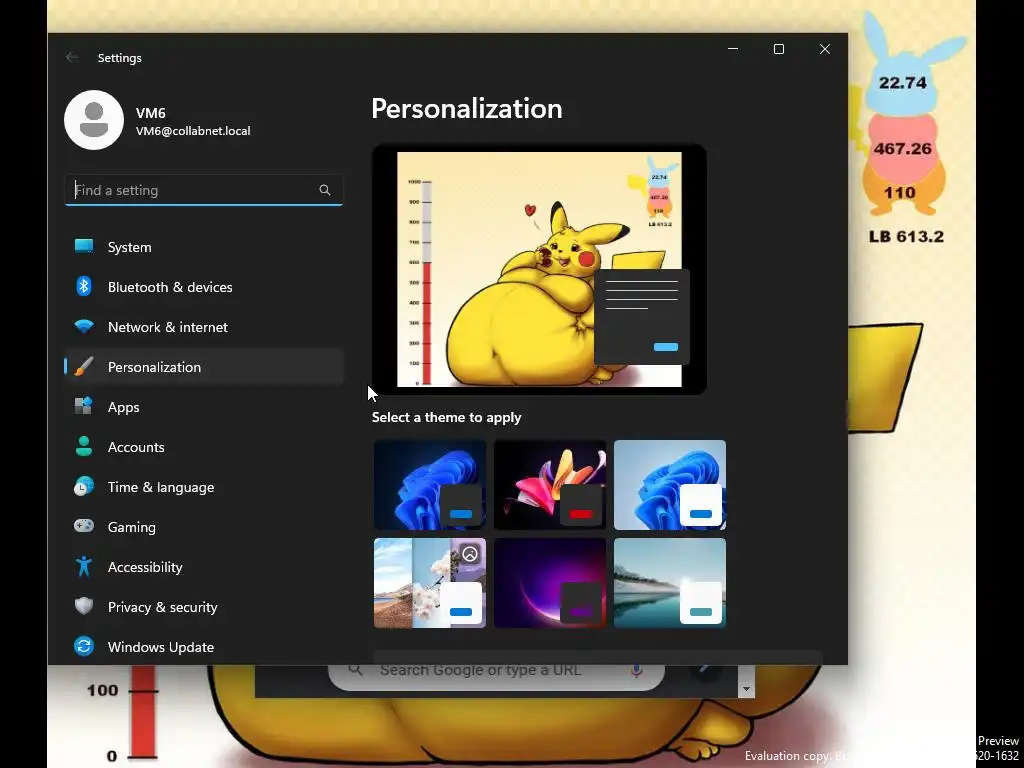Click the Personalization paintbrush icon
Viewport: 1024px width, 768px height.
84,366
